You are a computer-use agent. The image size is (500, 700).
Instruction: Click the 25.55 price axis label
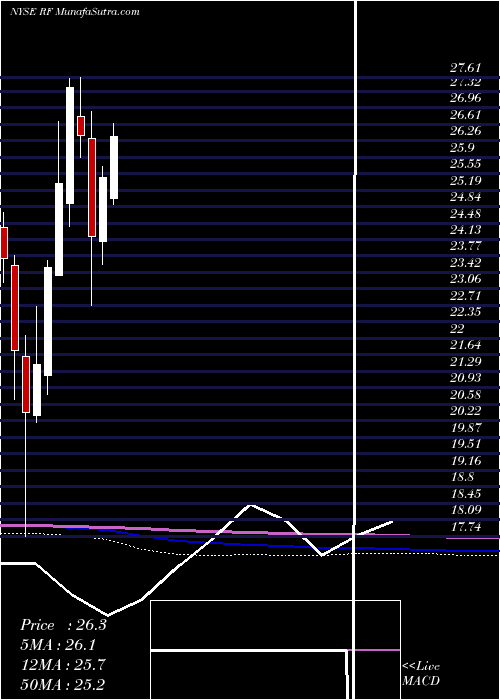point(465,164)
